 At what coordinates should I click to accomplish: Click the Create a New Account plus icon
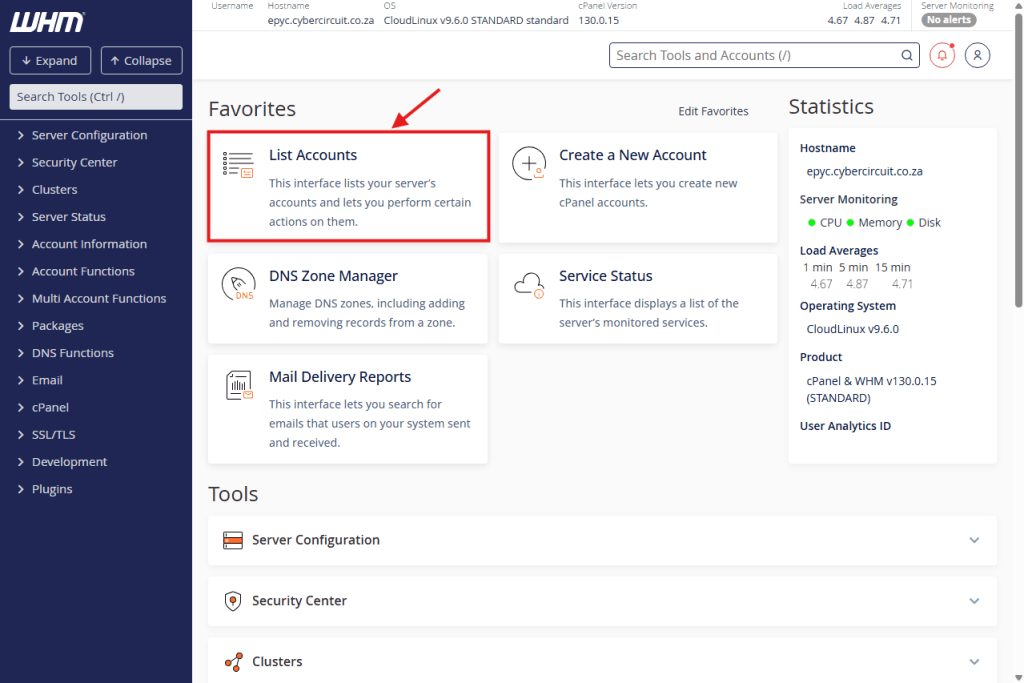[528, 164]
